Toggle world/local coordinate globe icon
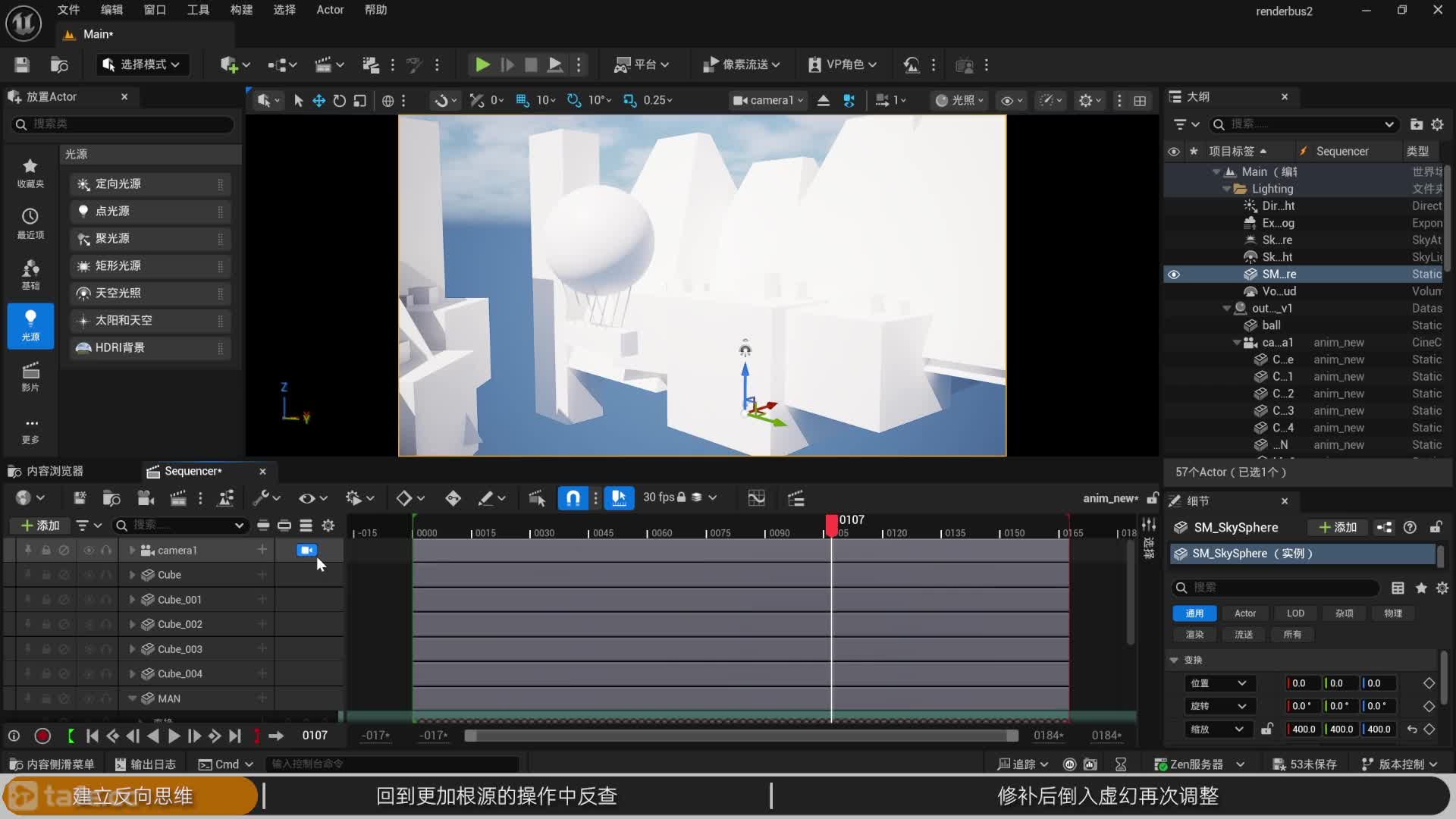Viewport: 1456px width, 819px height. tap(388, 101)
